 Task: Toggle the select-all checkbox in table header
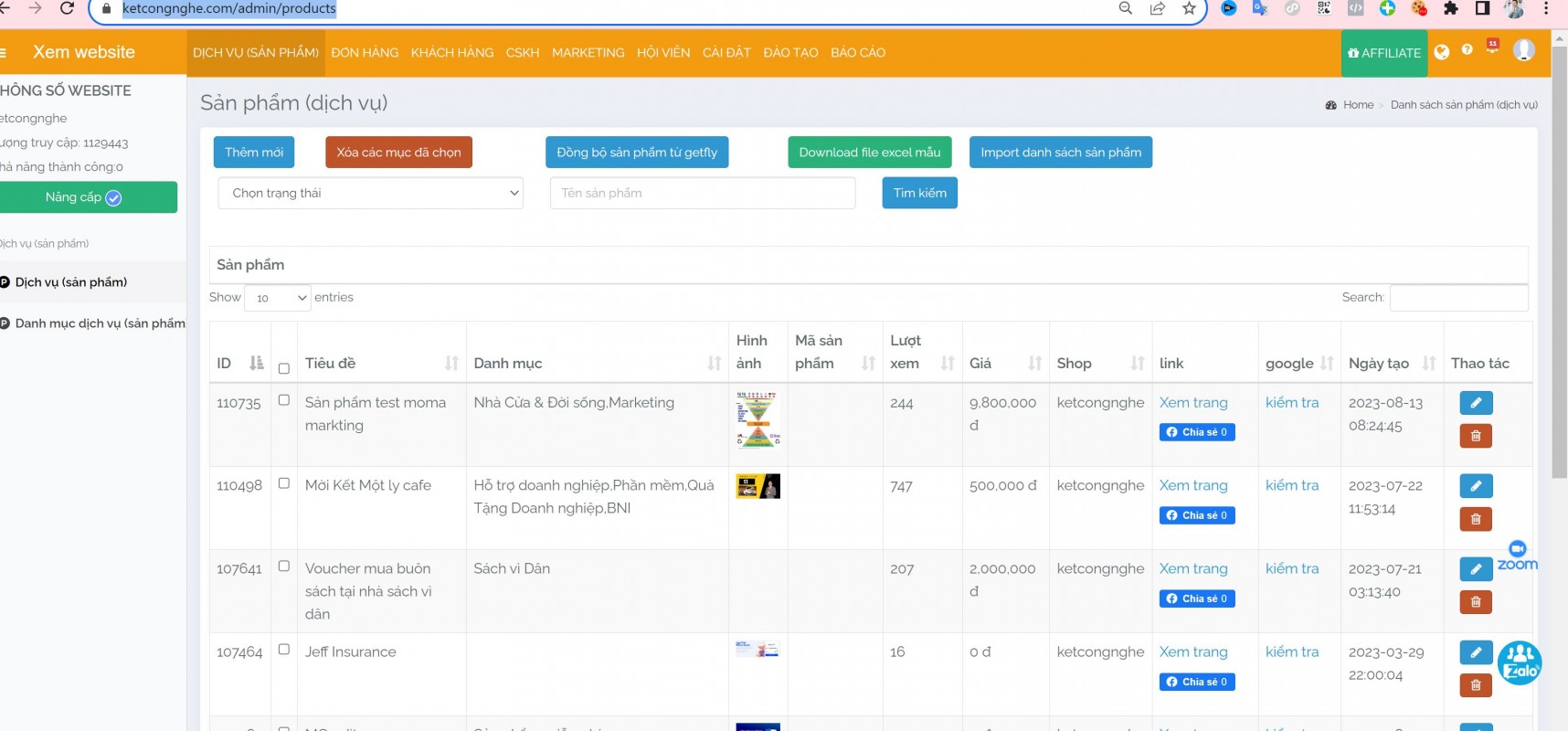(284, 368)
